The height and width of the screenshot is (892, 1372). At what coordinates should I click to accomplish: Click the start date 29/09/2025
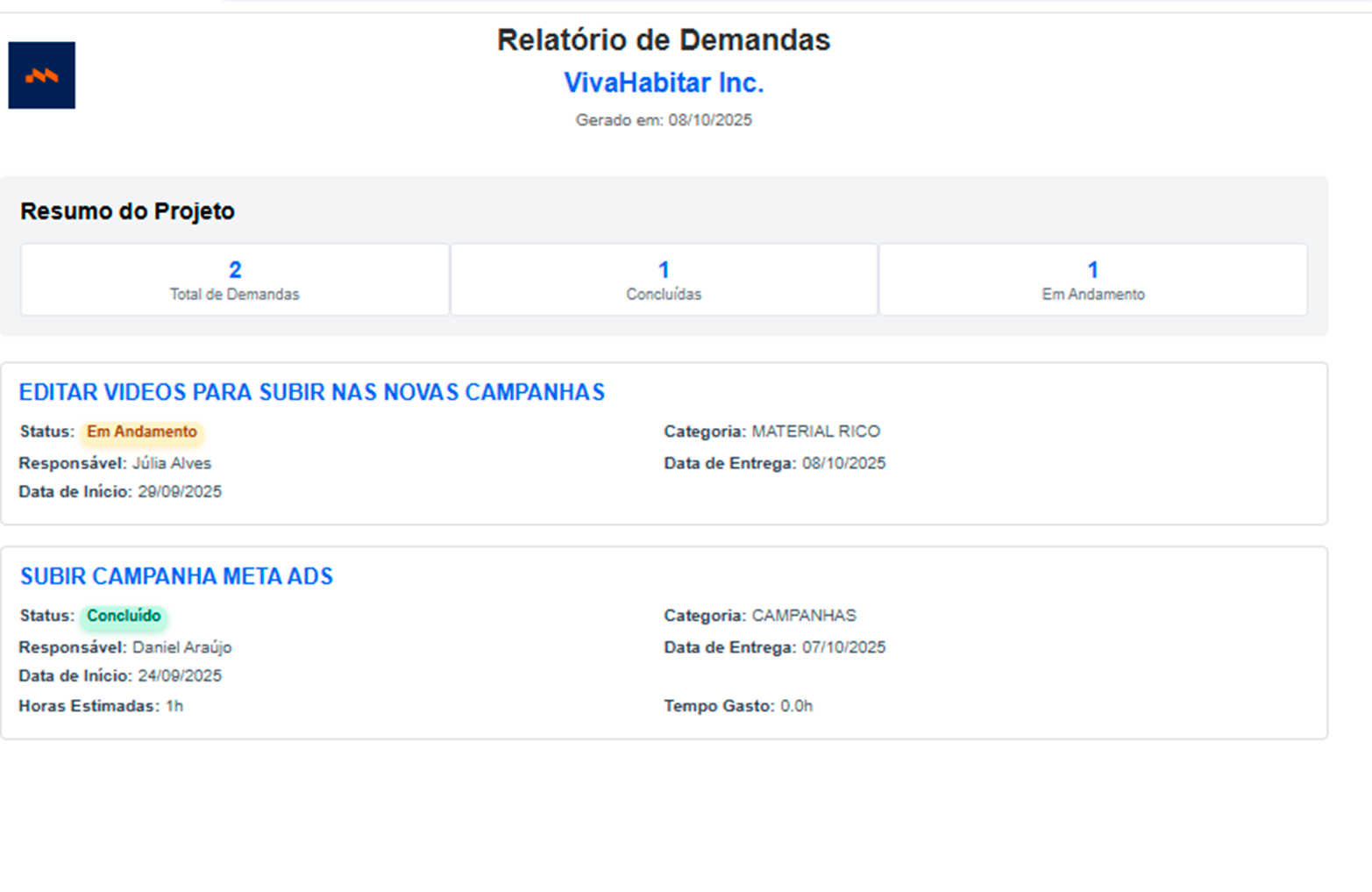pyautogui.click(x=180, y=492)
